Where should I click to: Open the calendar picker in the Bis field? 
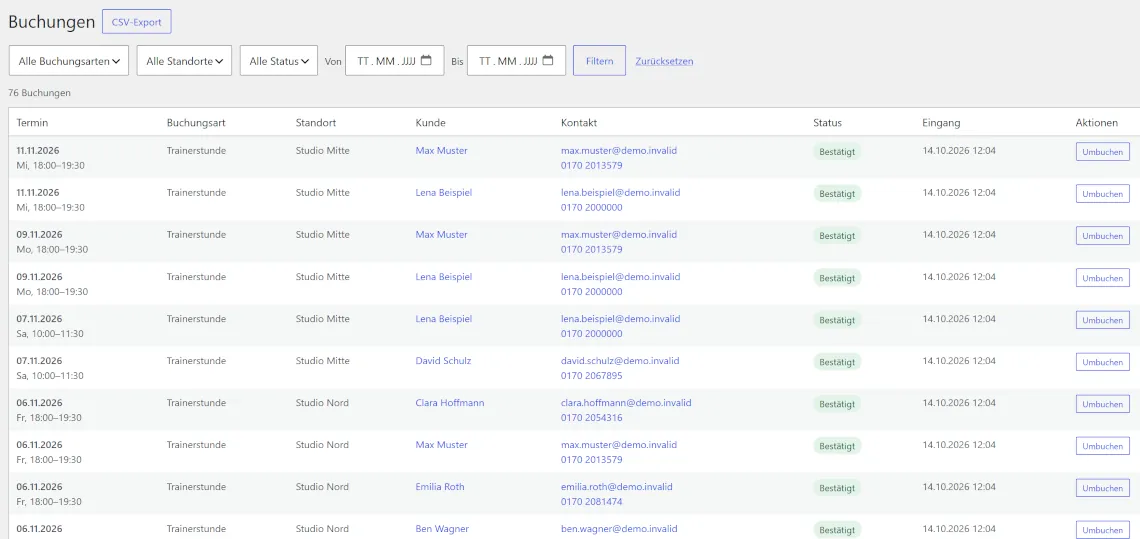(x=548, y=60)
